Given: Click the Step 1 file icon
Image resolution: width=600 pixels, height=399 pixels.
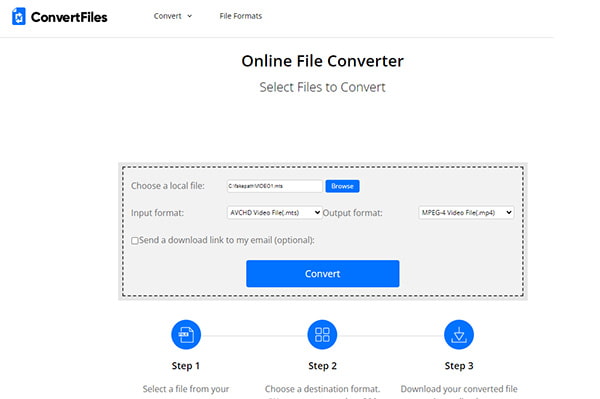Looking at the screenshot, I should click(x=186, y=335).
